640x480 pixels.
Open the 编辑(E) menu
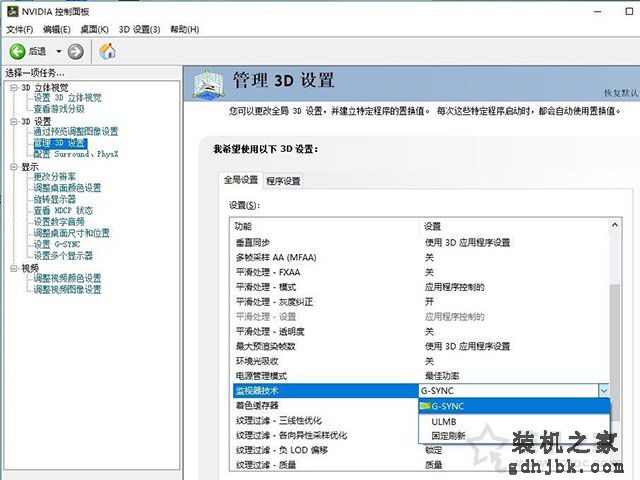[57, 29]
